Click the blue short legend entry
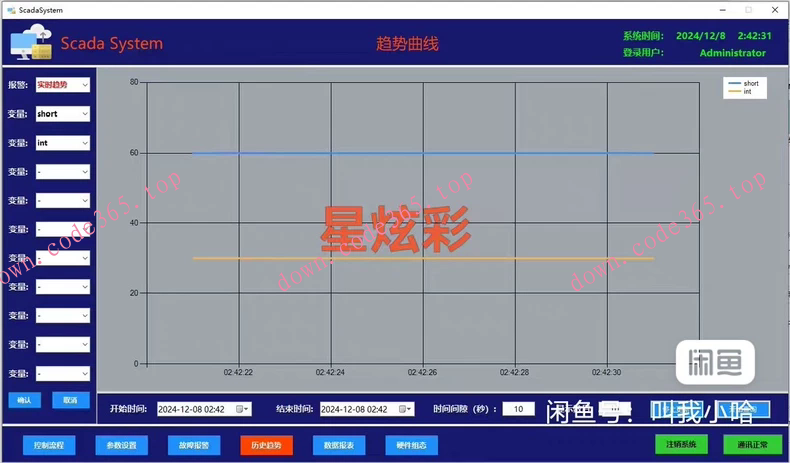This screenshot has height=463, width=790. [x=744, y=84]
